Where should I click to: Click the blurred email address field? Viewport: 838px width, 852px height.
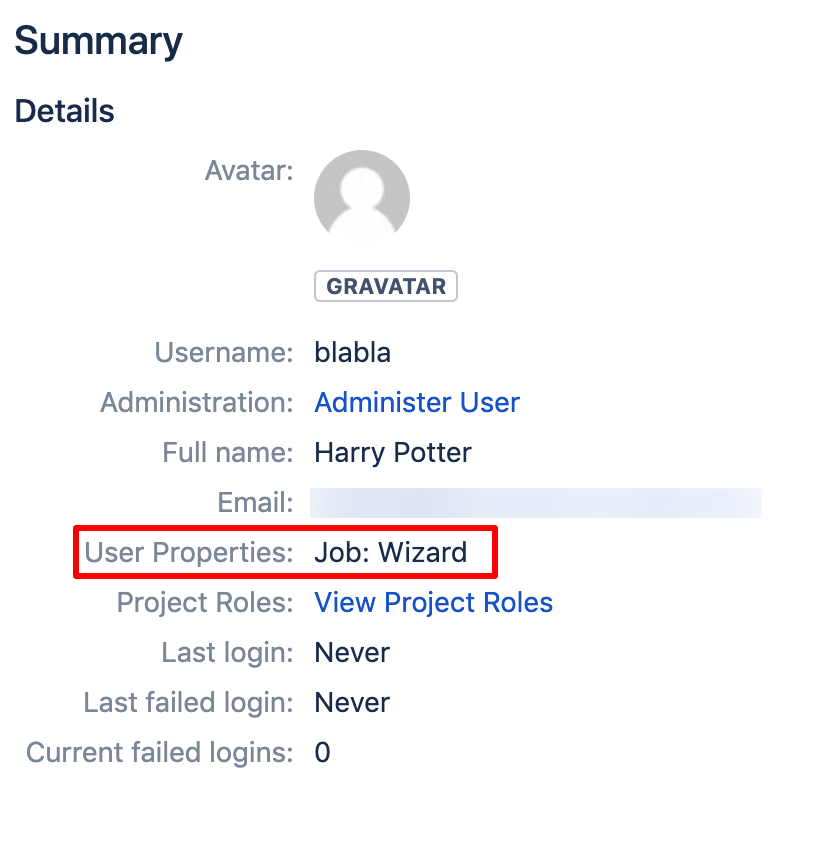[x=536, y=503]
